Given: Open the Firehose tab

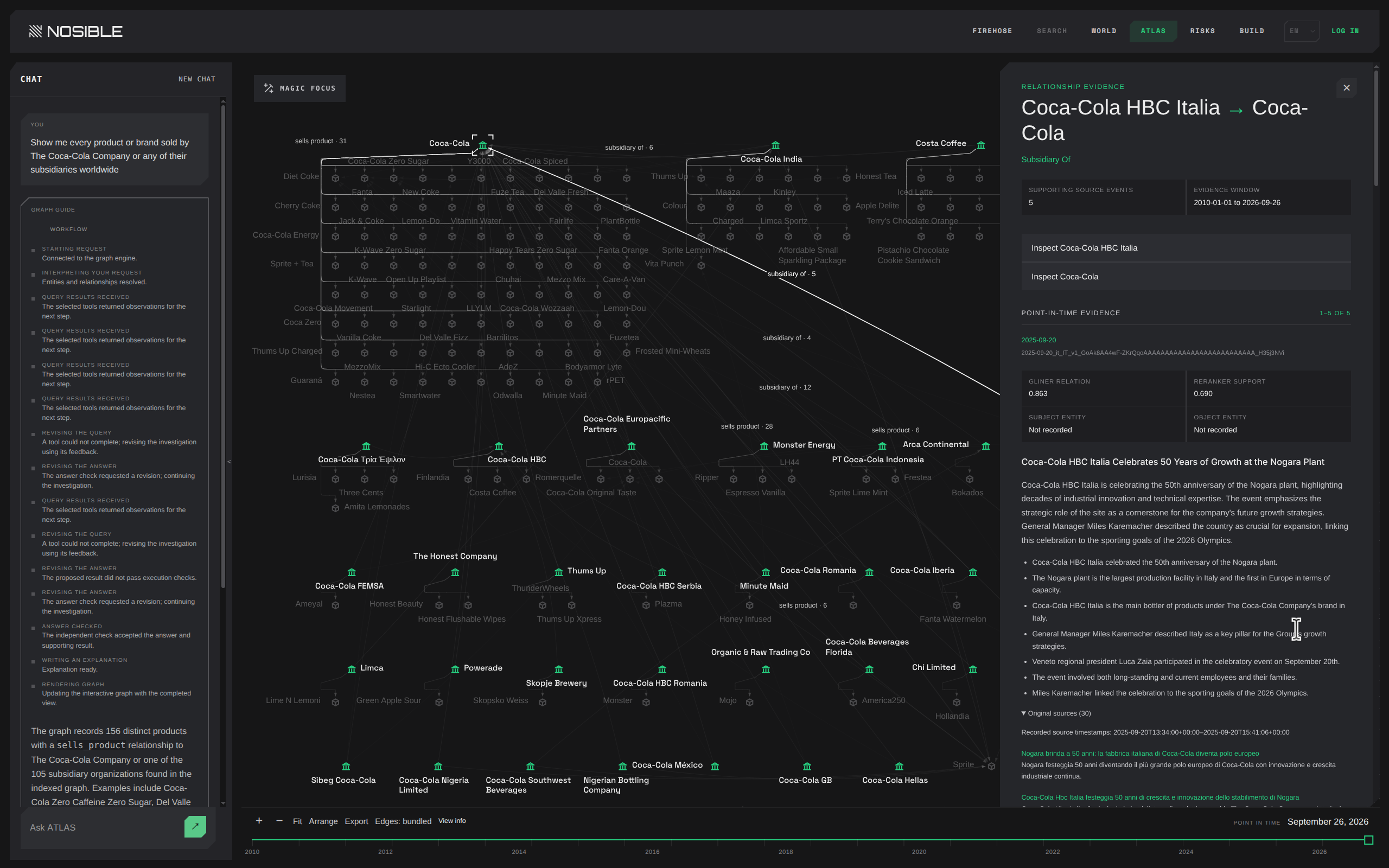Looking at the screenshot, I should (x=992, y=31).
